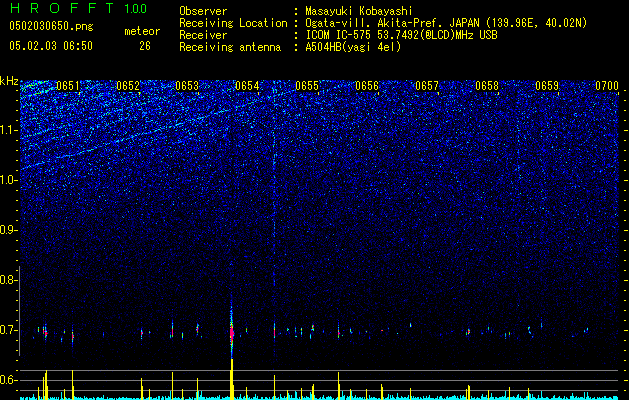Click the 1.0 kHz axis label

(8, 180)
